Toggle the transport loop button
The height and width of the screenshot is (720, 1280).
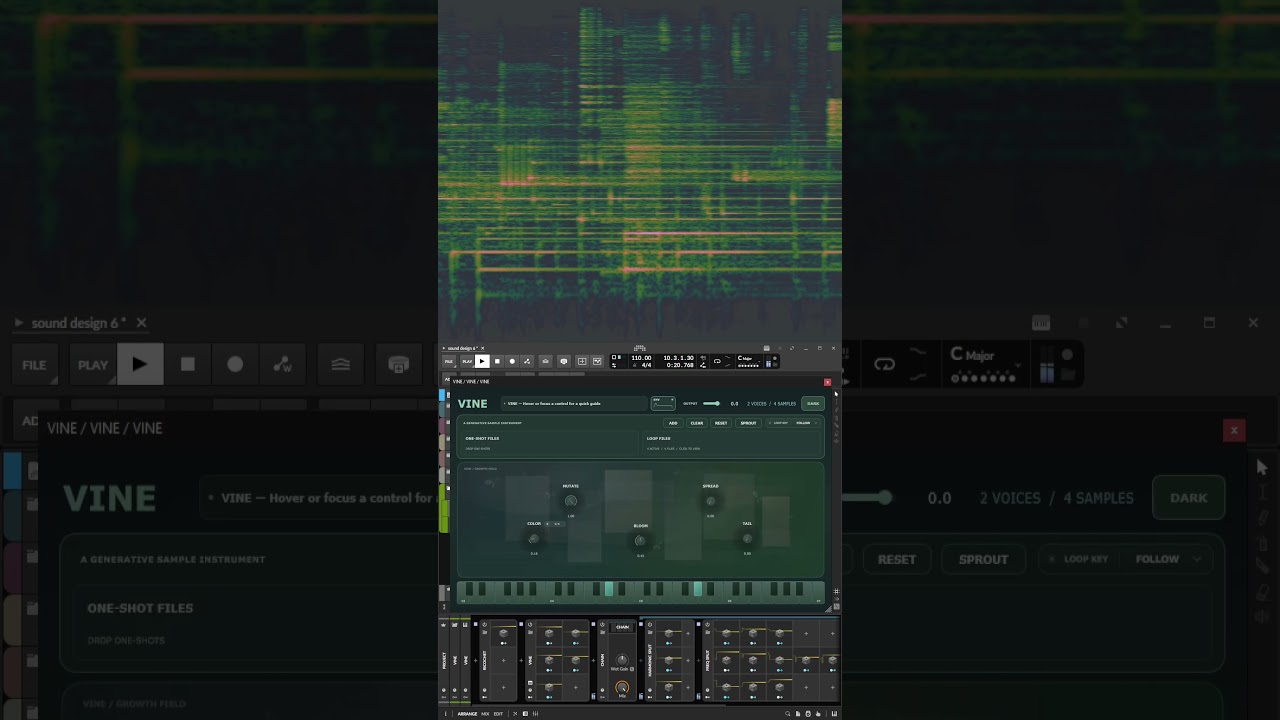coord(717,361)
